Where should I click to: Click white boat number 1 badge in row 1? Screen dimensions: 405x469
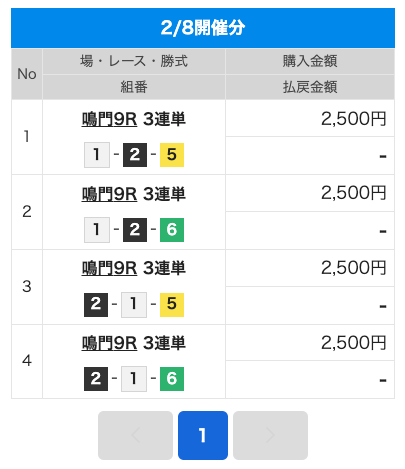pos(97,155)
